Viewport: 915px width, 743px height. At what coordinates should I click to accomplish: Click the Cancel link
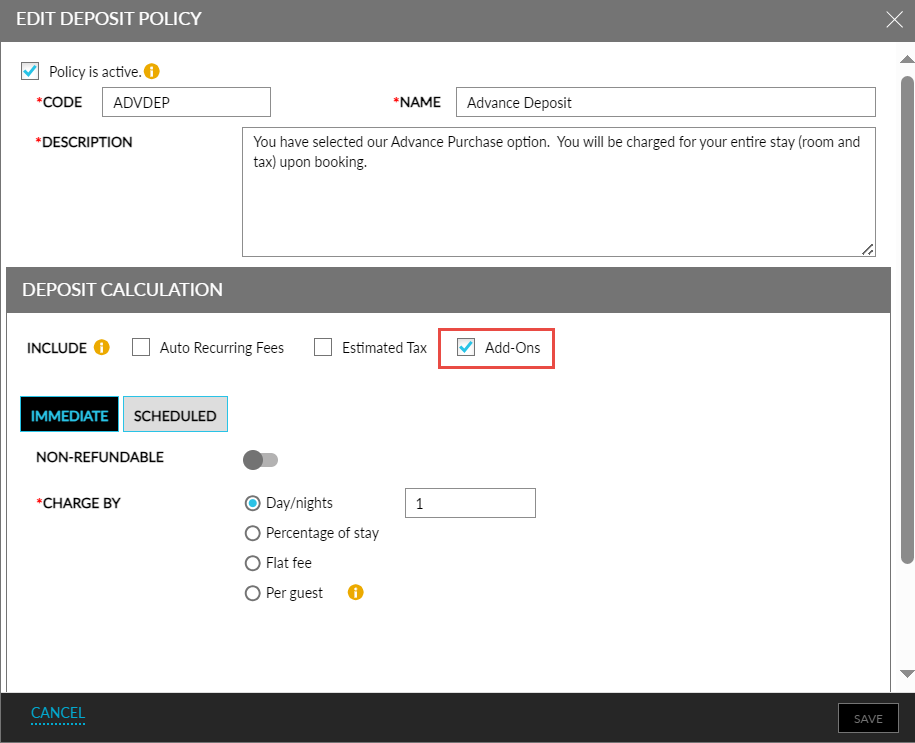click(x=58, y=713)
